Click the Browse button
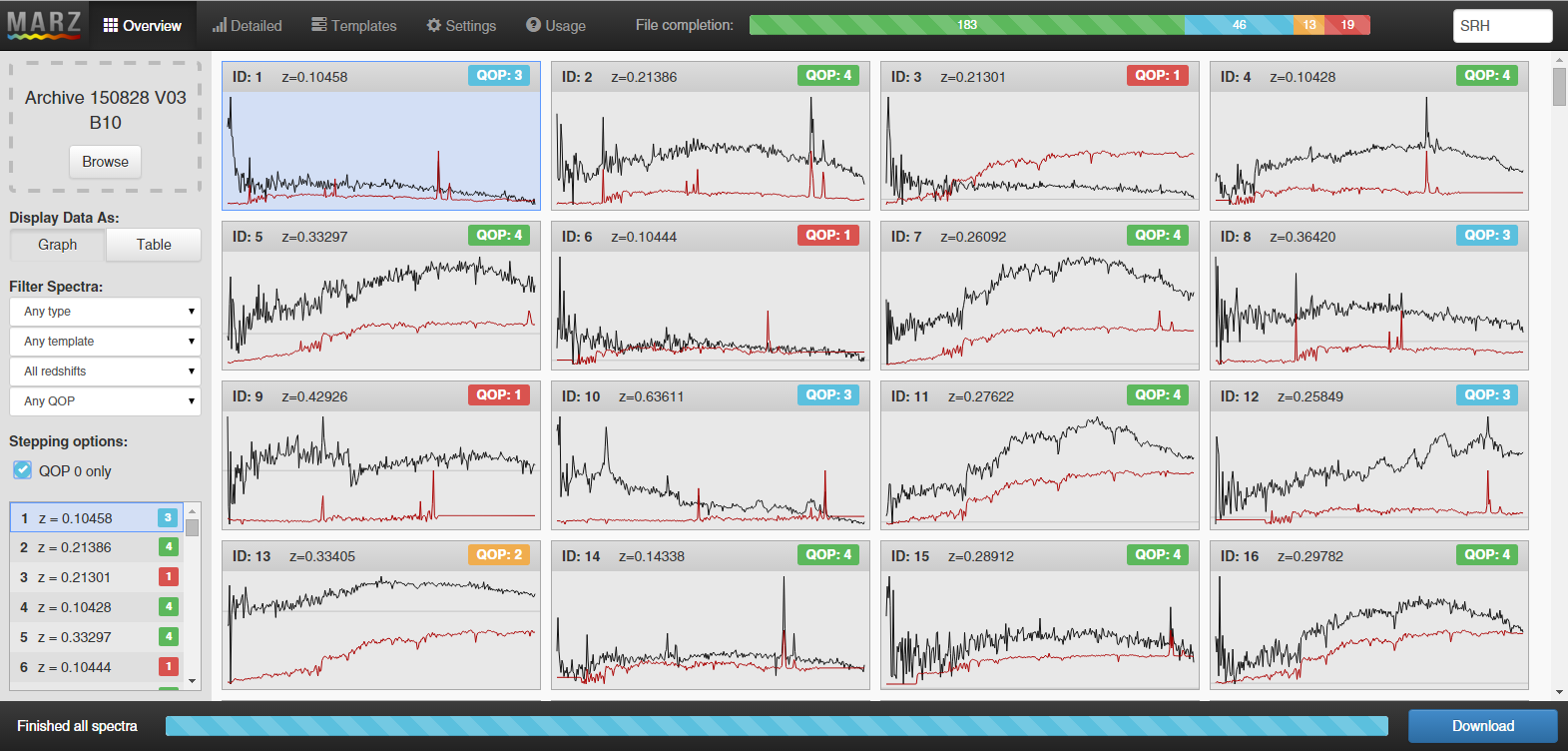This screenshot has height=751, width=1568. (106, 162)
